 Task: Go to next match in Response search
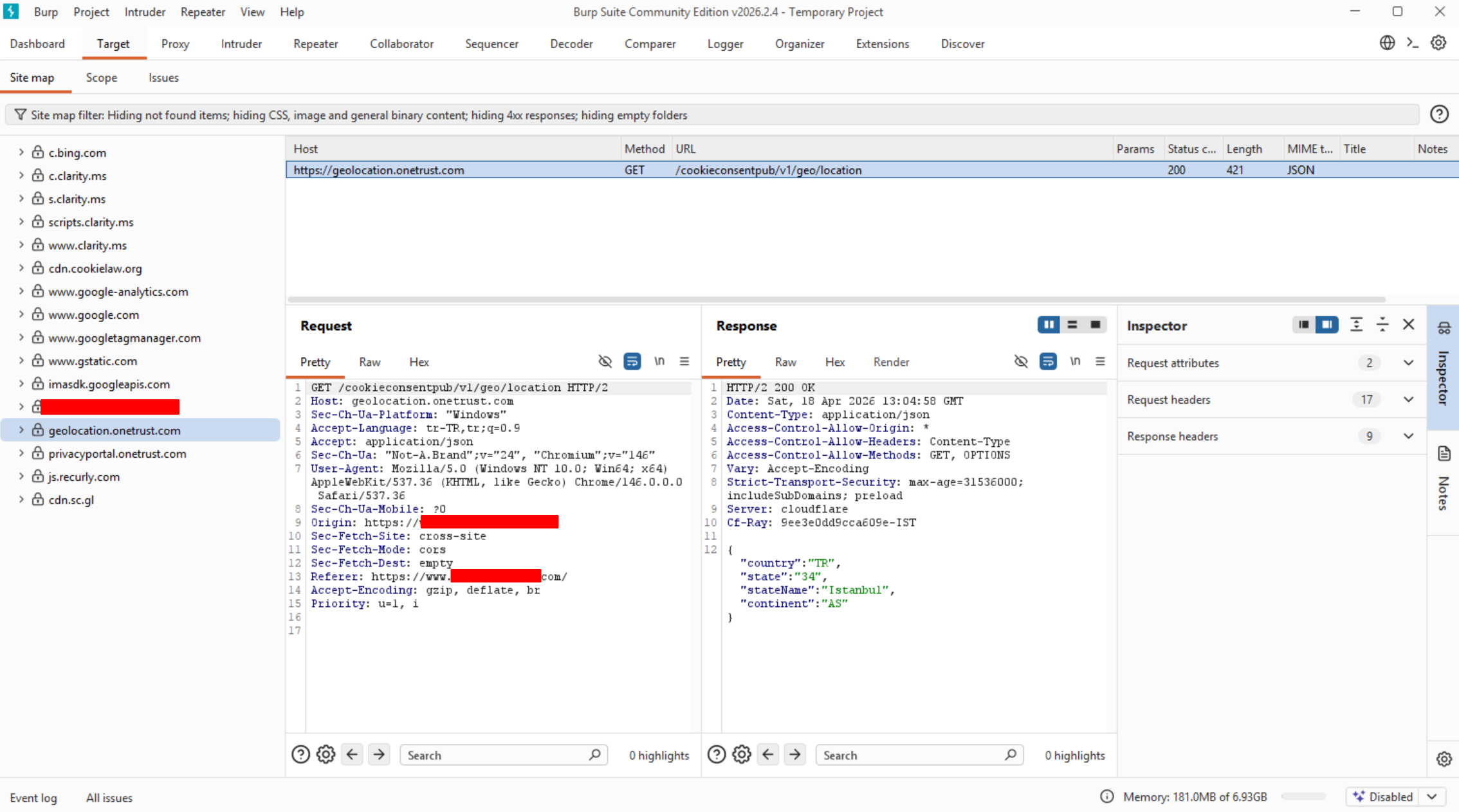tap(795, 754)
